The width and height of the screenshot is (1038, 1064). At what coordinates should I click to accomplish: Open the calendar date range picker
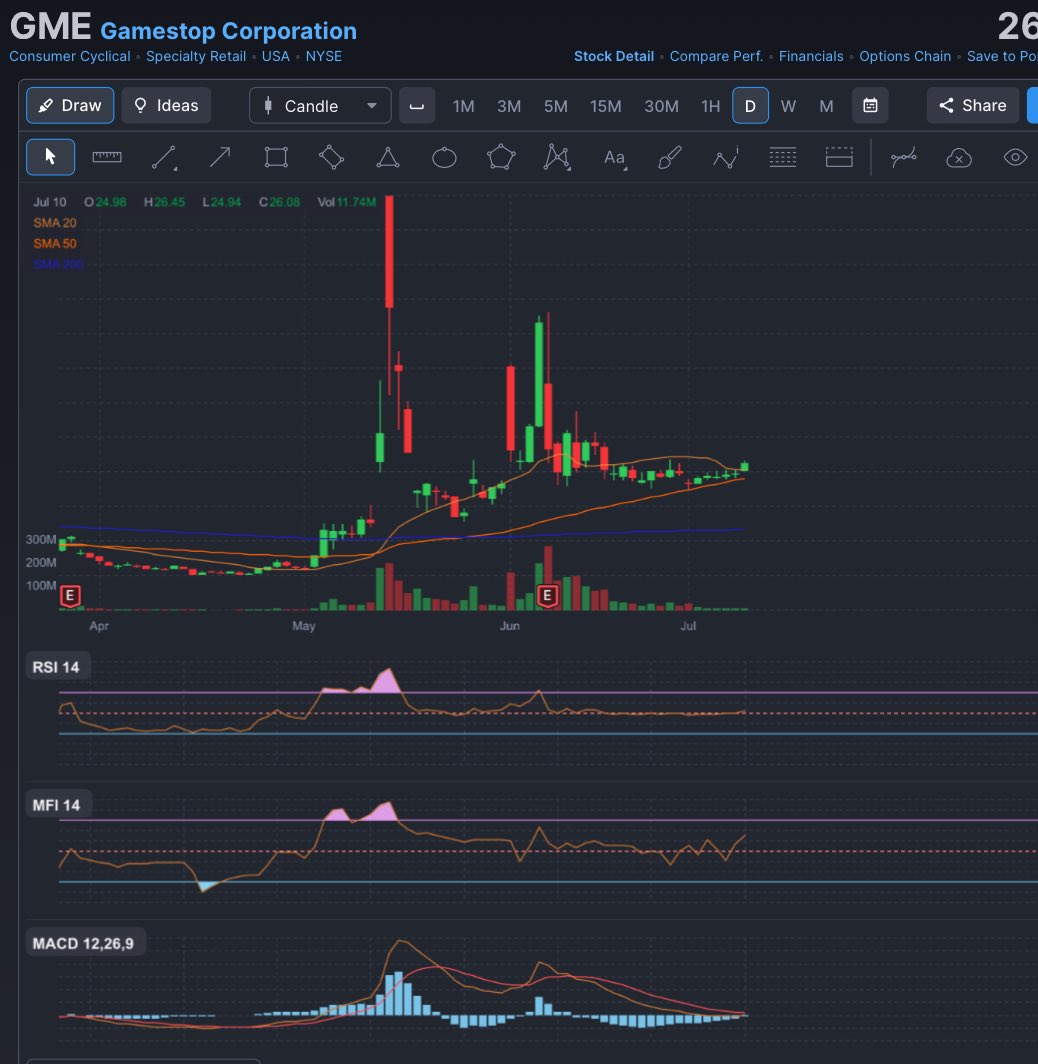pyautogui.click(x=870, y=106)
